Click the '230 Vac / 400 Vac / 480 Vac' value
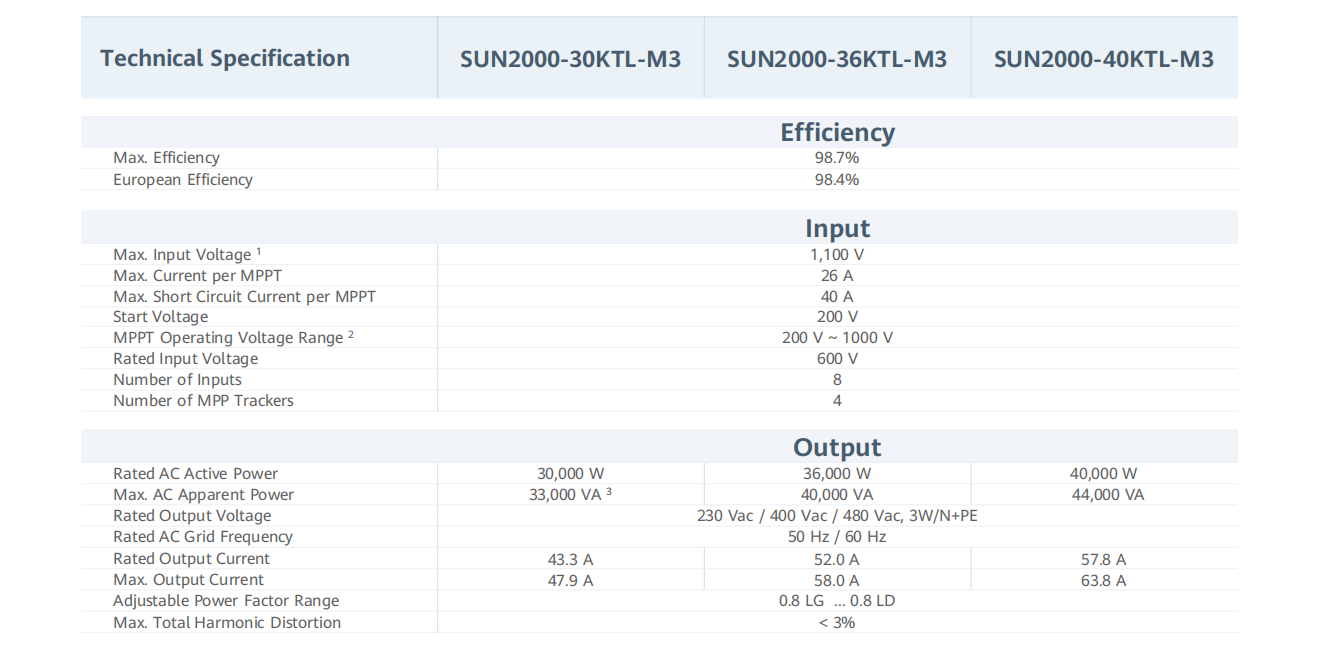1326x648 pixels. (x=837, y=516)
